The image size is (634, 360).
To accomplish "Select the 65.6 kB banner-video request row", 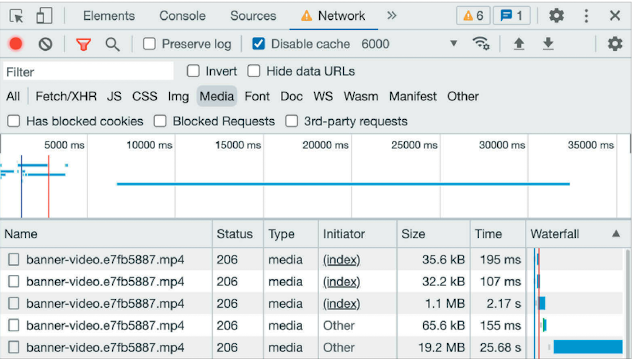I will [311, 325].
